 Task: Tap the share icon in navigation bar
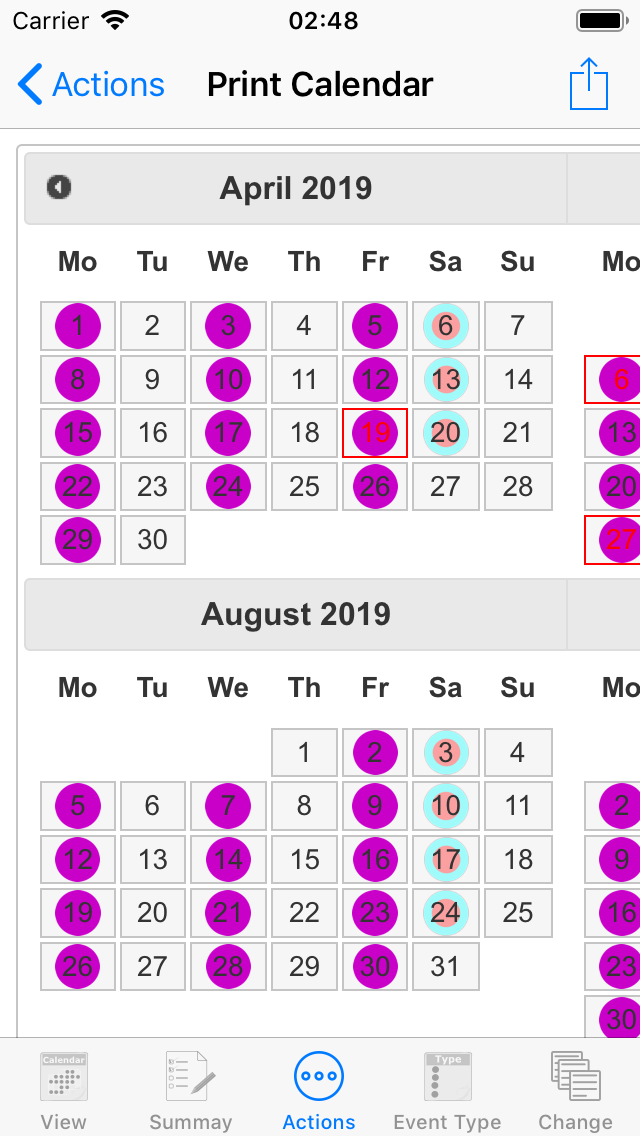(589, 84)
